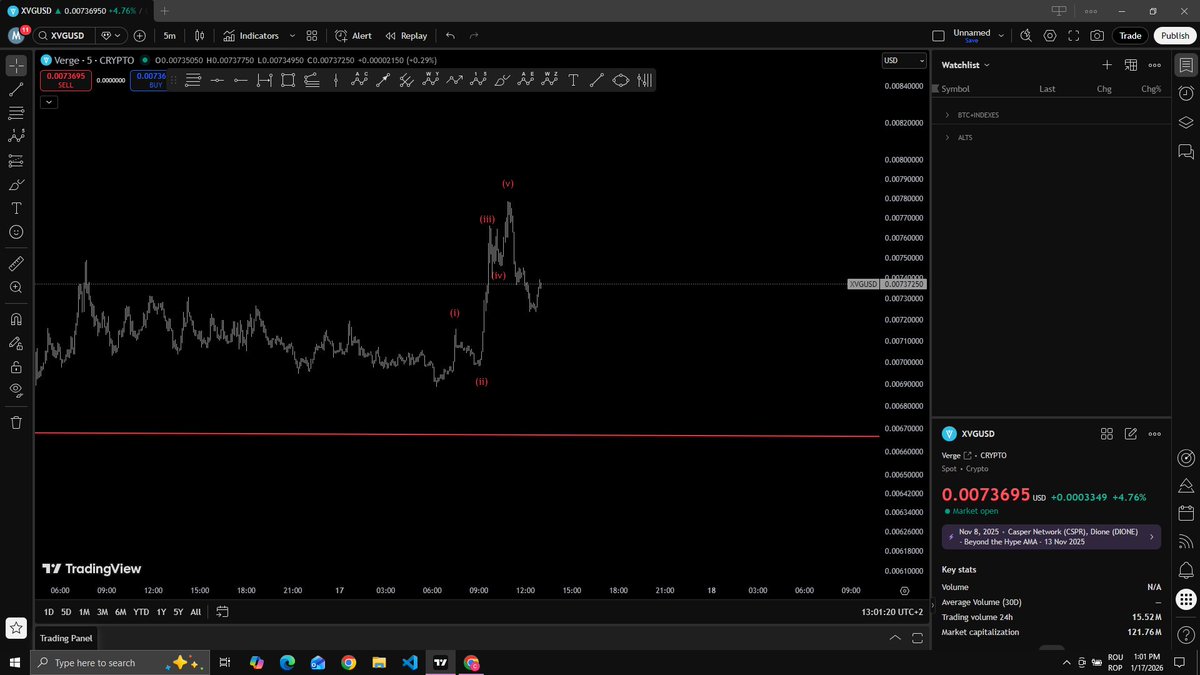Open the Indicators dialog
The image size is (1200, 675).
(x=250, y=35)
